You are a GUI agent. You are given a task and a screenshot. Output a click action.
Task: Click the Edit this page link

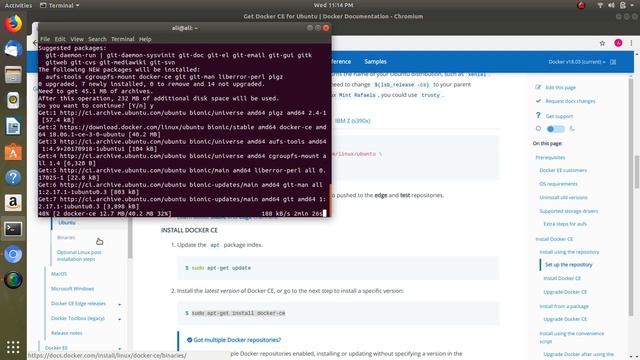(x=560, y=87)
